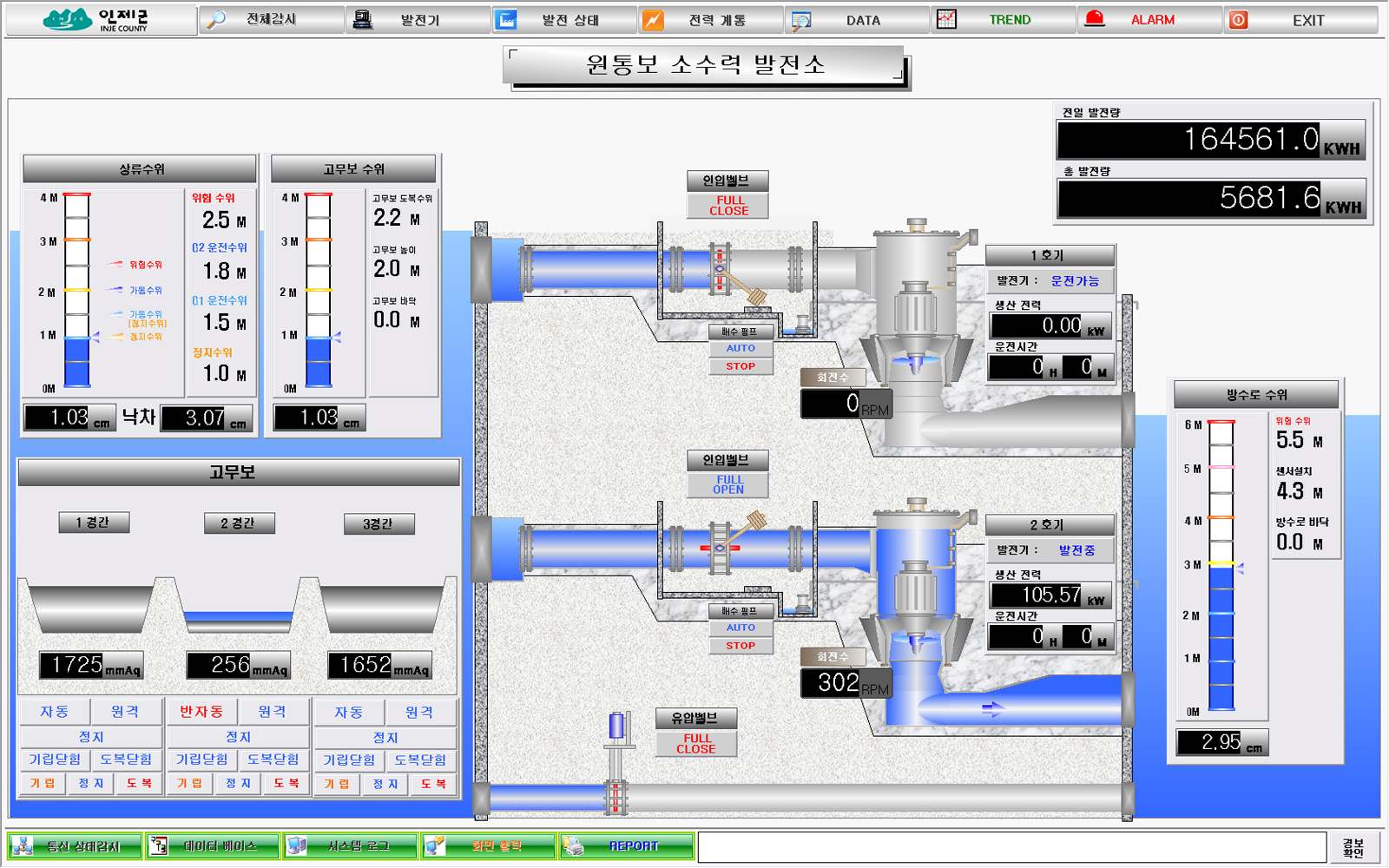The width and height of the screenshot is (1389, 868).
Task: Click the printer icon on REPORT
Action: coord(573,845)
